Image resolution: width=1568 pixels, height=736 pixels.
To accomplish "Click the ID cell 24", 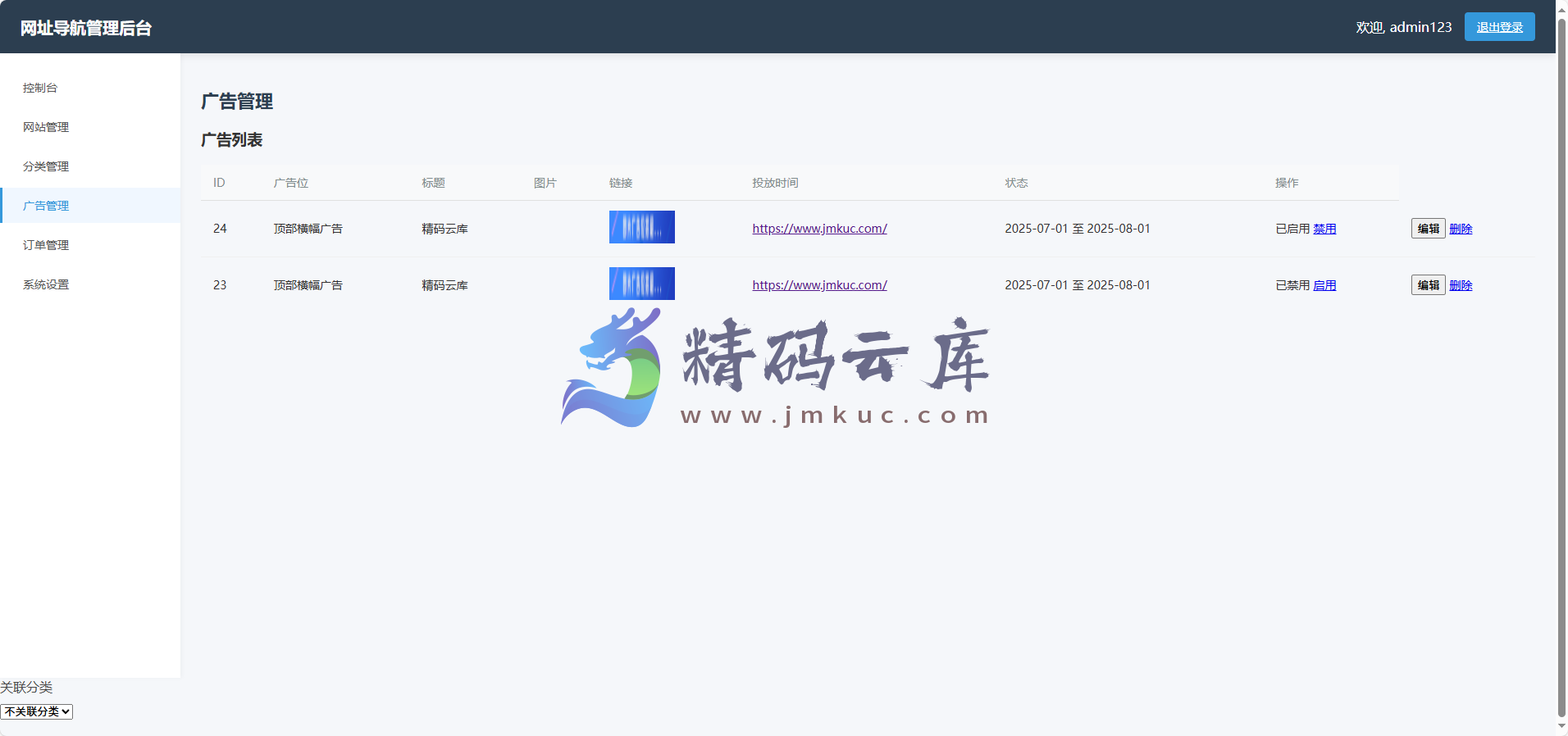I will click(x=220, y=229).
